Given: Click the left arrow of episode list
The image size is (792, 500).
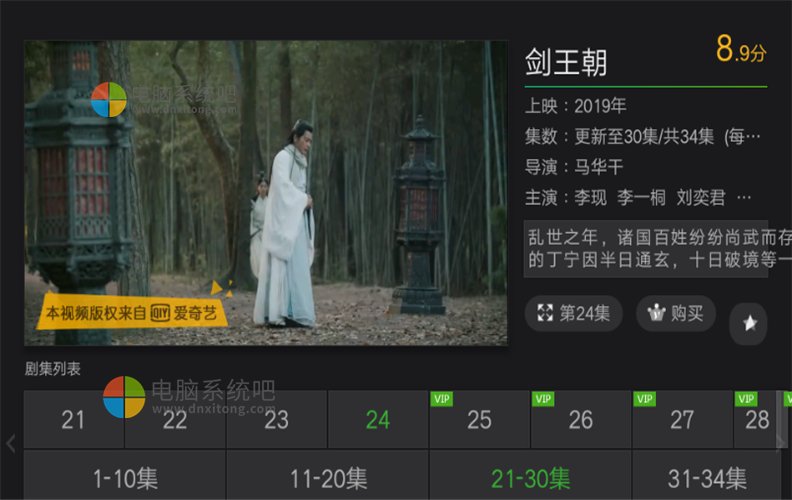Looking at the screenshot, I should [11, 443].
